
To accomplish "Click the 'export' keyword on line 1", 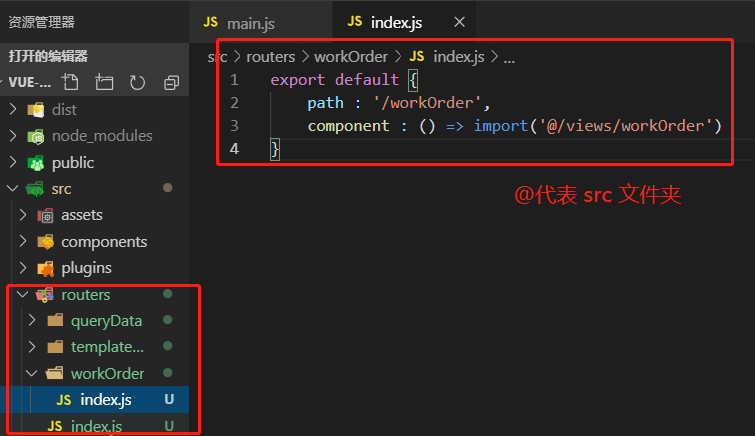I will pyautogui.click(x=298, y=79).
